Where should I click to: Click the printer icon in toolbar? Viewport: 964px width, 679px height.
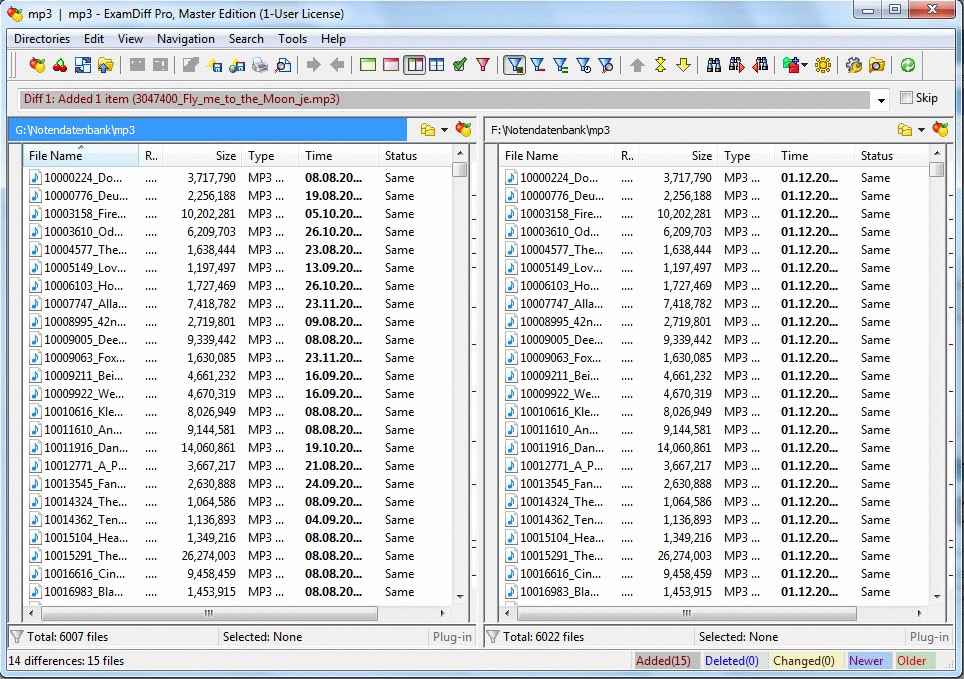(260, 65)
